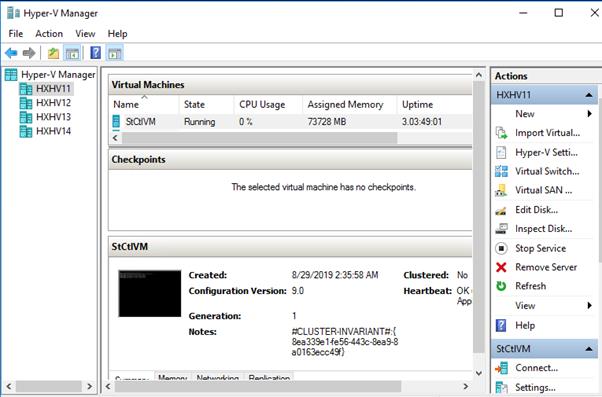Image resolution: width=602 pixels, height=397 pixels.
Task: Open the Help menu in menu bar
Action: tap(117, 34)
